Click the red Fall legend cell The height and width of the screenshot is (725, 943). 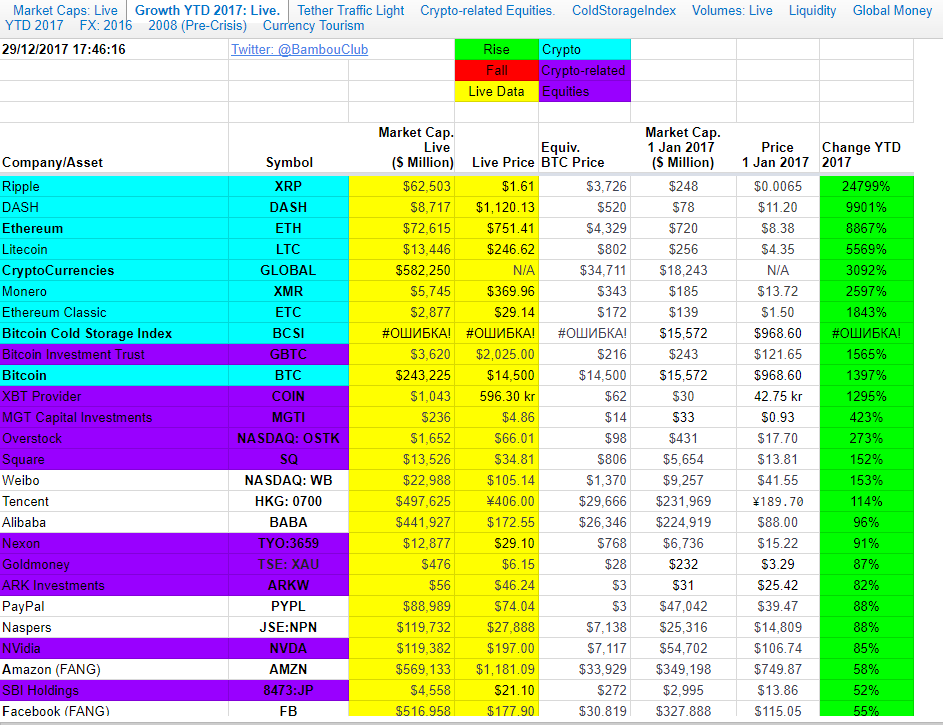496,70
